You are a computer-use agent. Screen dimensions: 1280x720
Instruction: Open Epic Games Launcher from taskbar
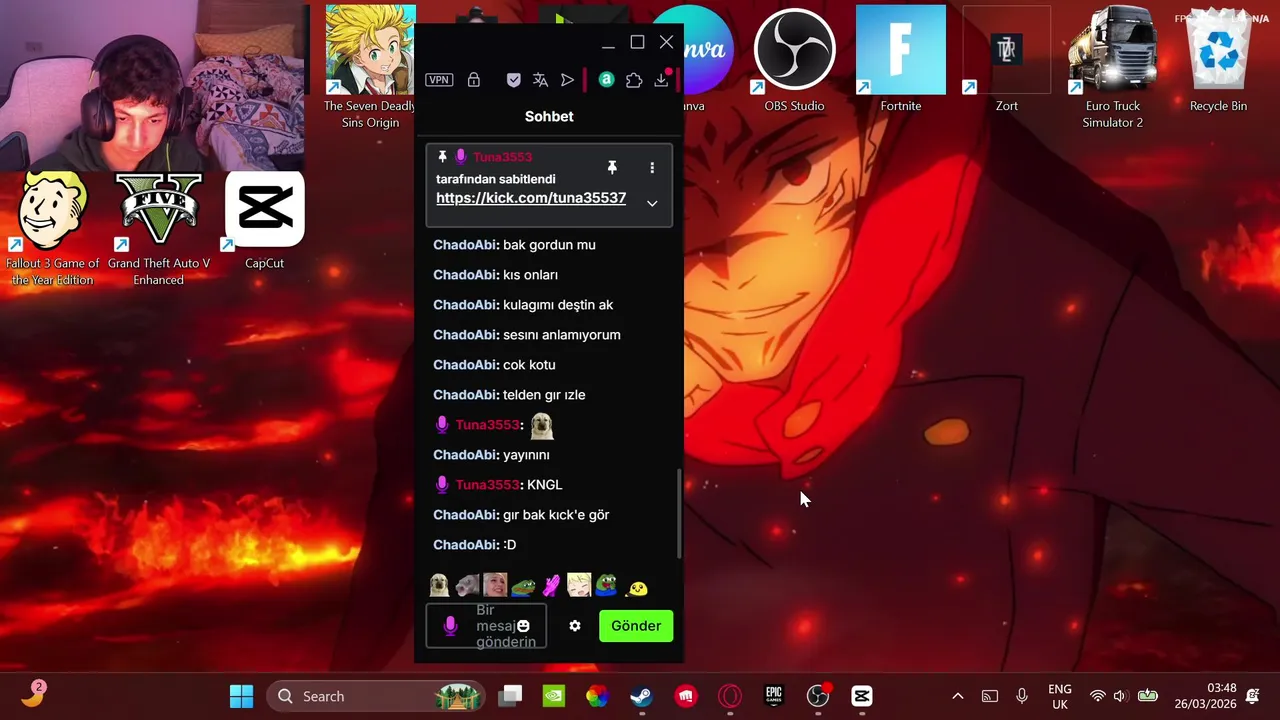(x=774, y=696)
